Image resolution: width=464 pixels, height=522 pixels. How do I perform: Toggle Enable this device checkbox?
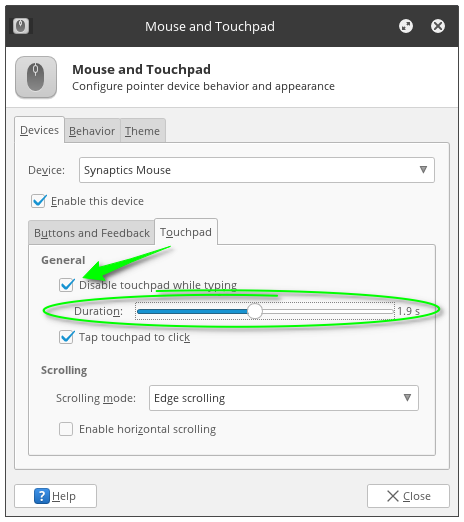[x=38, y=201]
